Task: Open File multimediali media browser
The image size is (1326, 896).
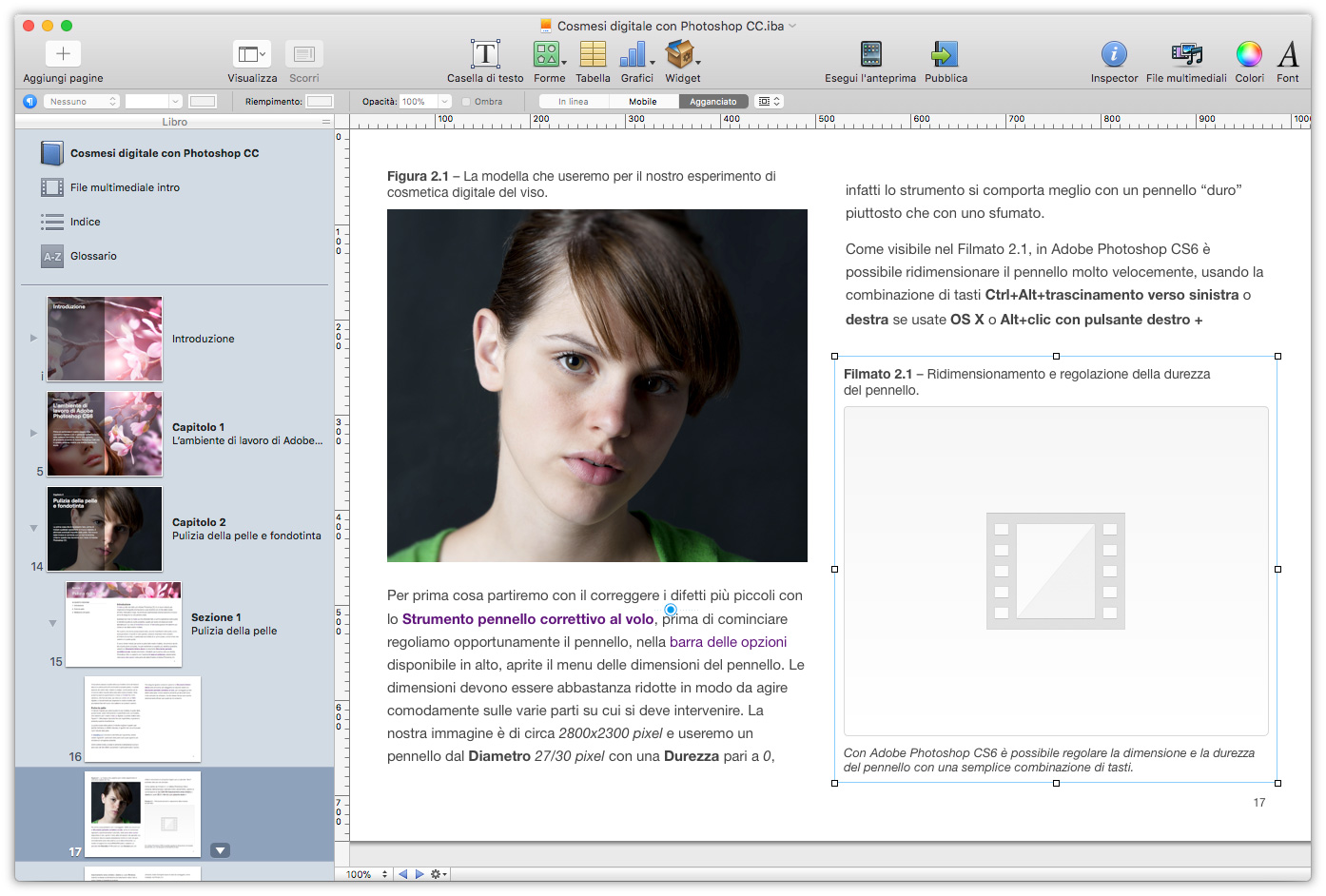Action: tap(1186, 54)
